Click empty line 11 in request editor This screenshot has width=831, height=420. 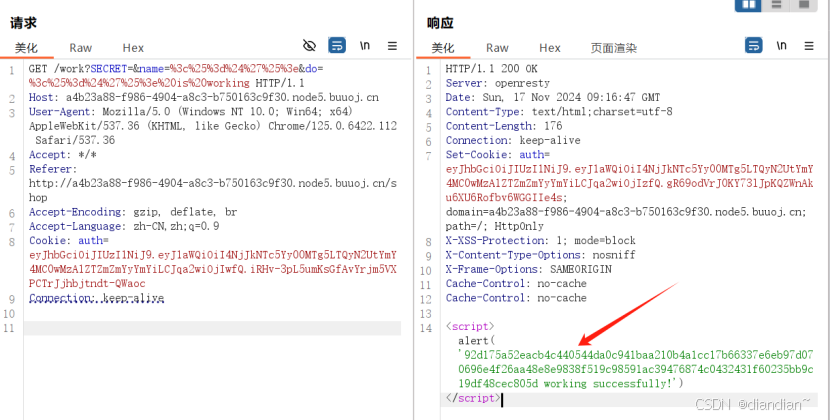point(212,328)
